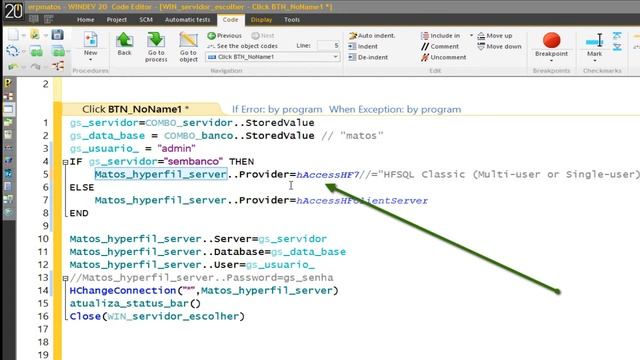The width and height of the screenshot is (640, 360).
Task: Click COMBO_banco on line 2
Action: pos(198,136)
